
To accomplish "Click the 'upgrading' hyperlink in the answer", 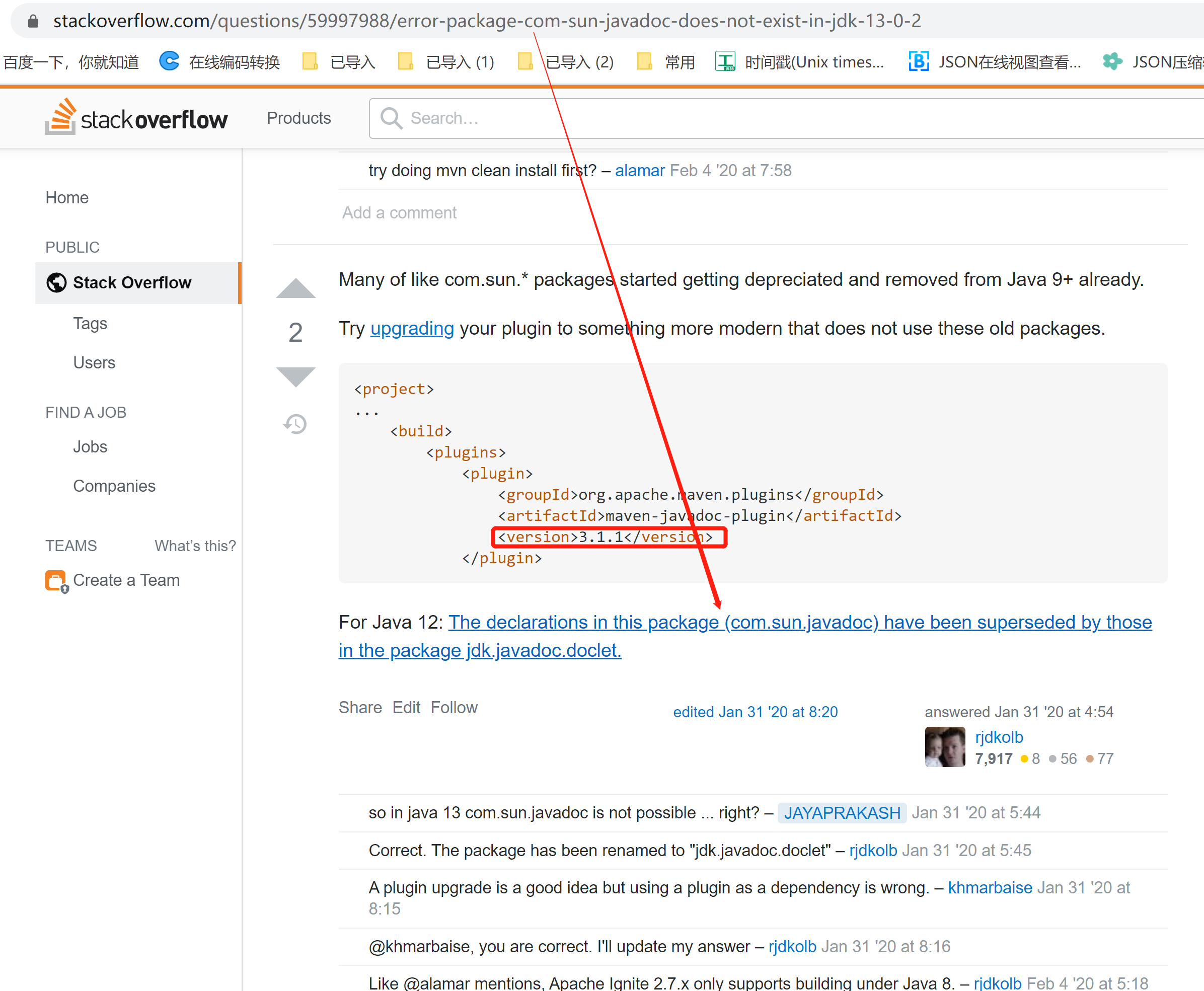I will [x=412, y=328].
